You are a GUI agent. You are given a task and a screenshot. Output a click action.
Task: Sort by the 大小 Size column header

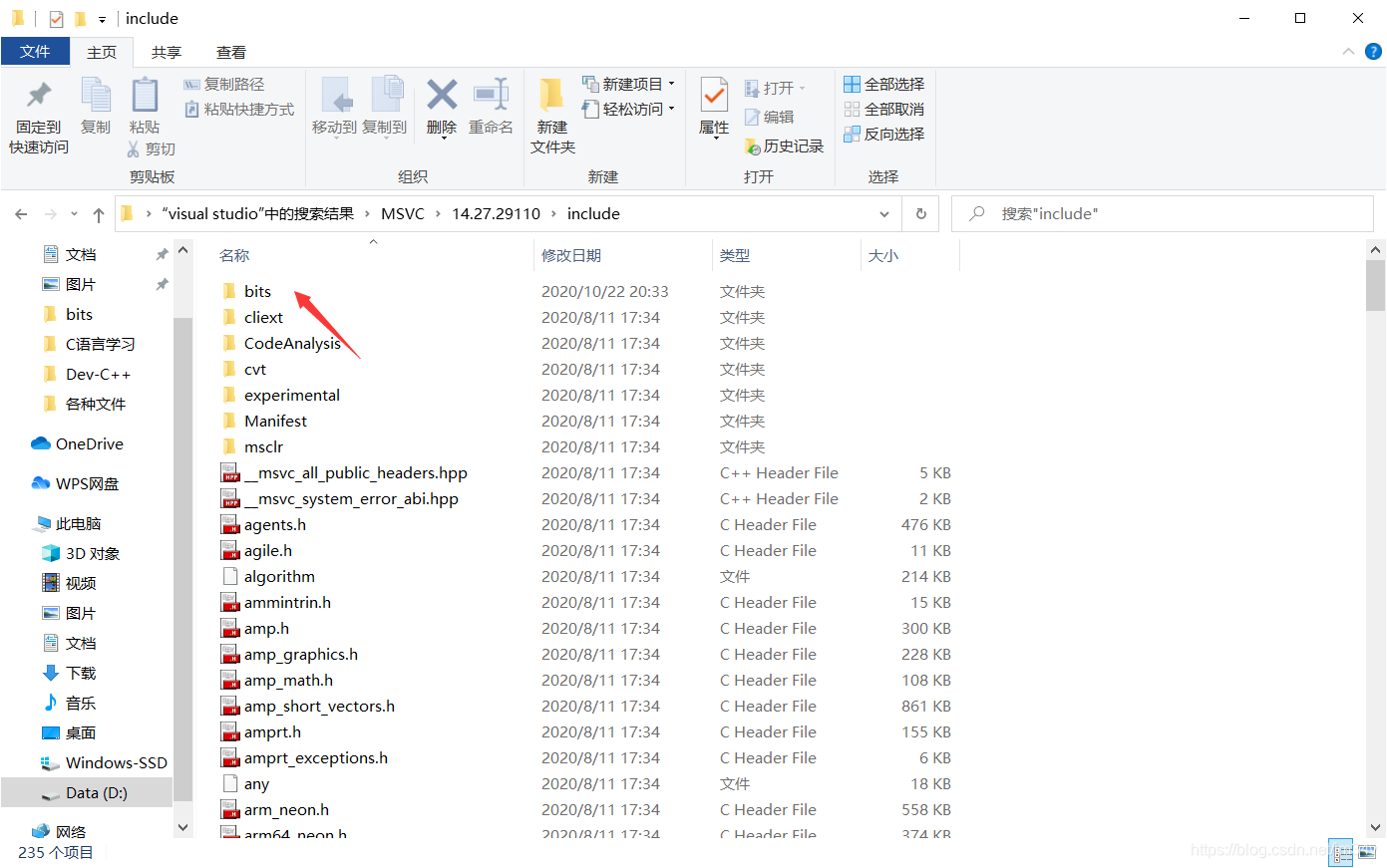pos(883,256)
